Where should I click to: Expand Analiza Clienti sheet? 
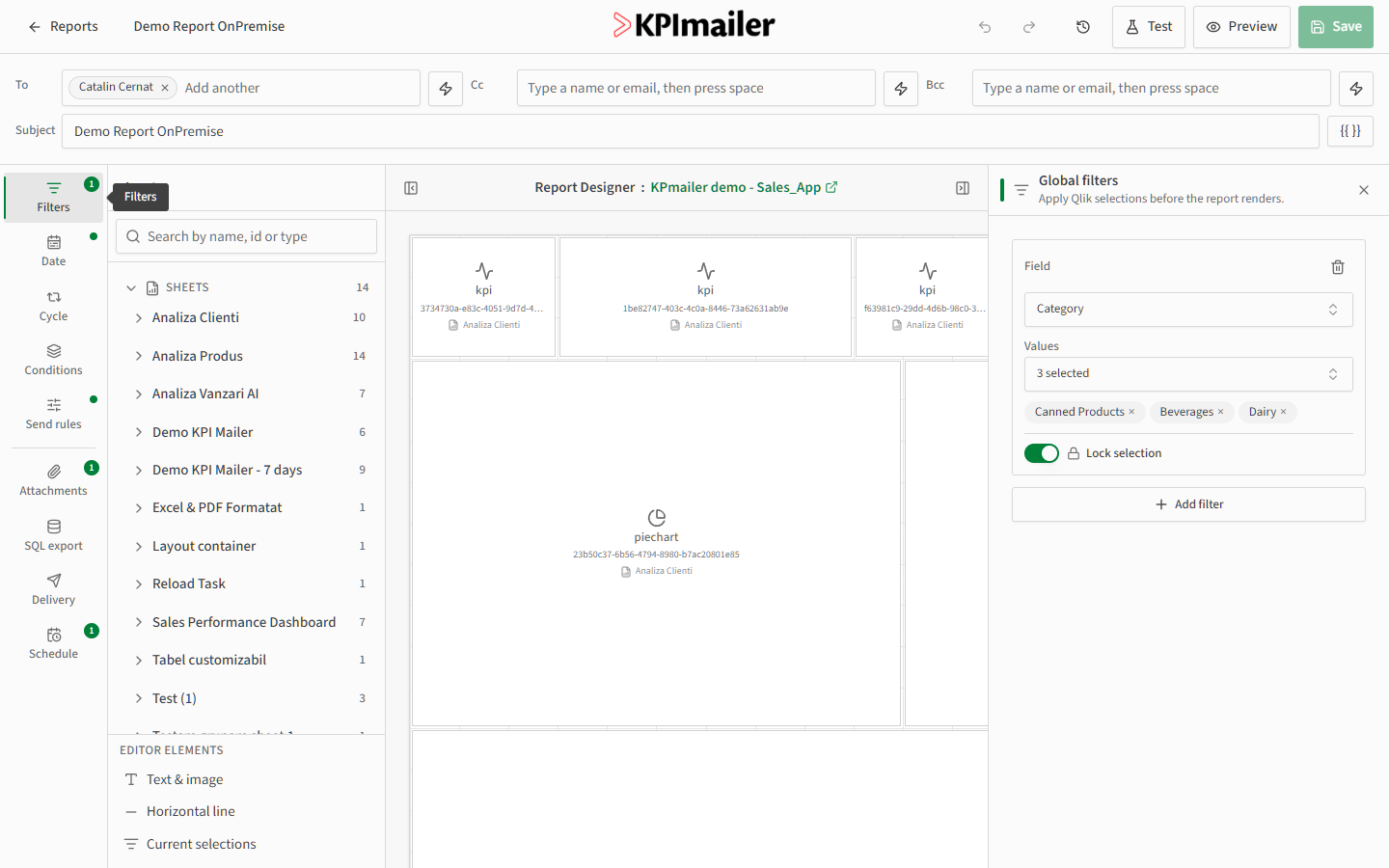pos(139,318)
